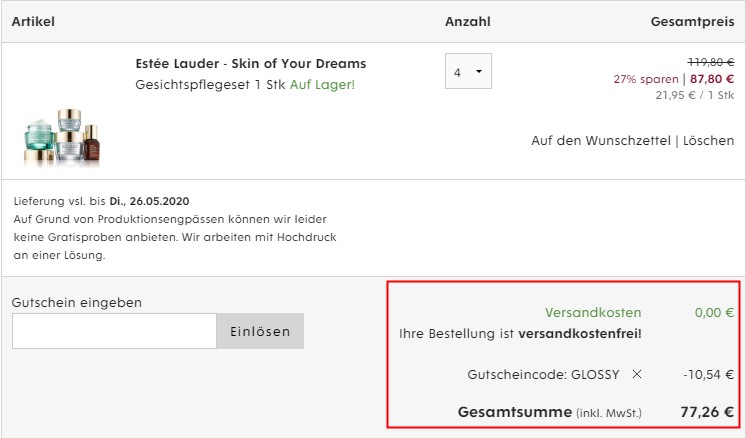The width and height of the screenshot is (746, 438).
Task: Click the Anzahl column header
Action: coord(468,22)
